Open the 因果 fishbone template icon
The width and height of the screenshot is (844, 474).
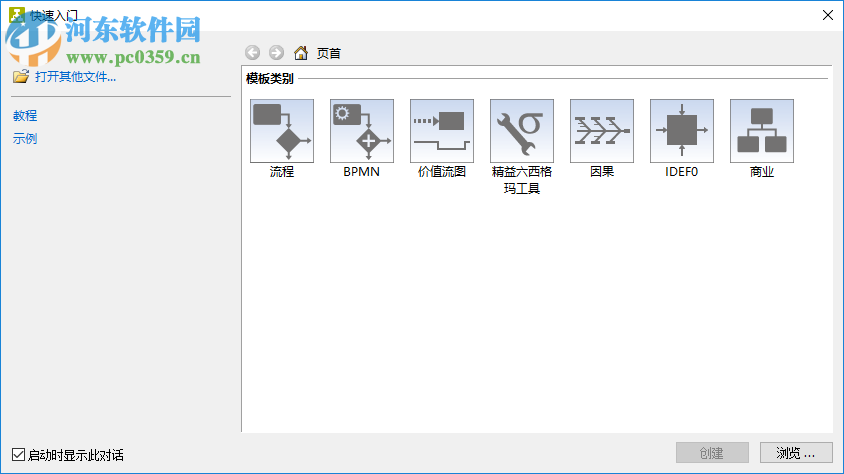[x=602, y=131]
